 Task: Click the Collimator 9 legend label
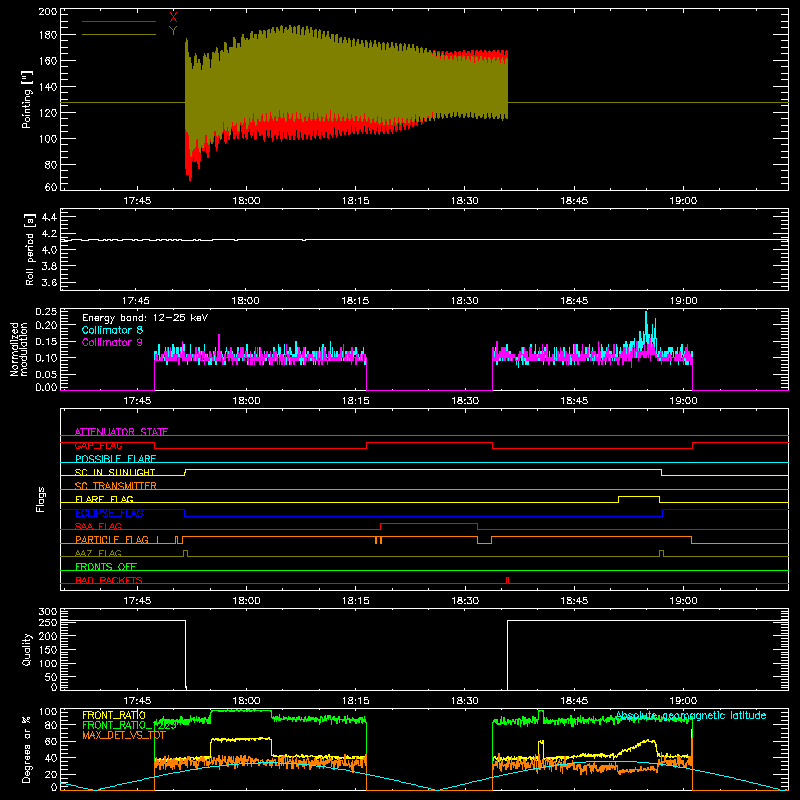point(112,342)
